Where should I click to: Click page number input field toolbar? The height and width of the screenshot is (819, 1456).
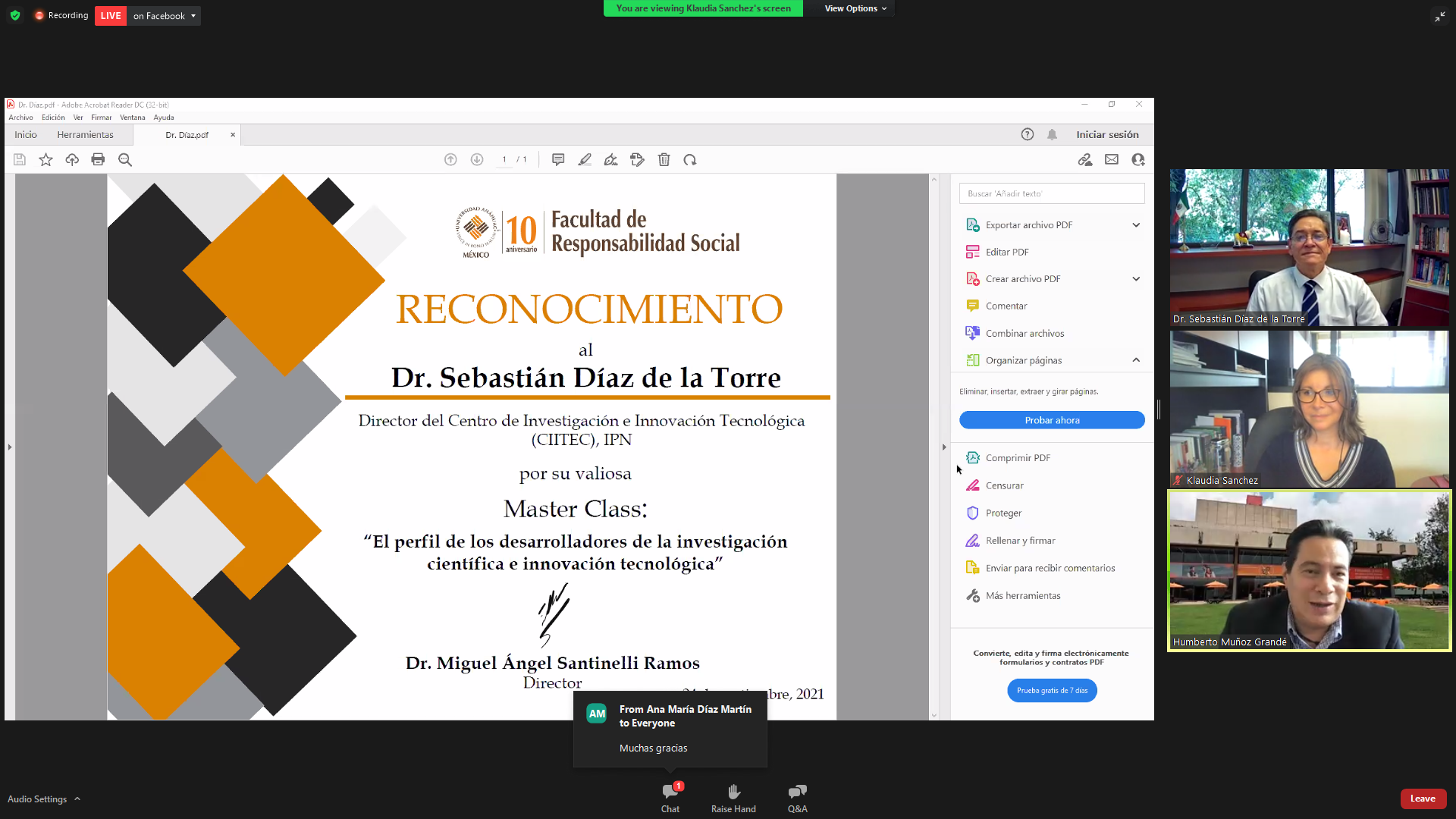503,159
